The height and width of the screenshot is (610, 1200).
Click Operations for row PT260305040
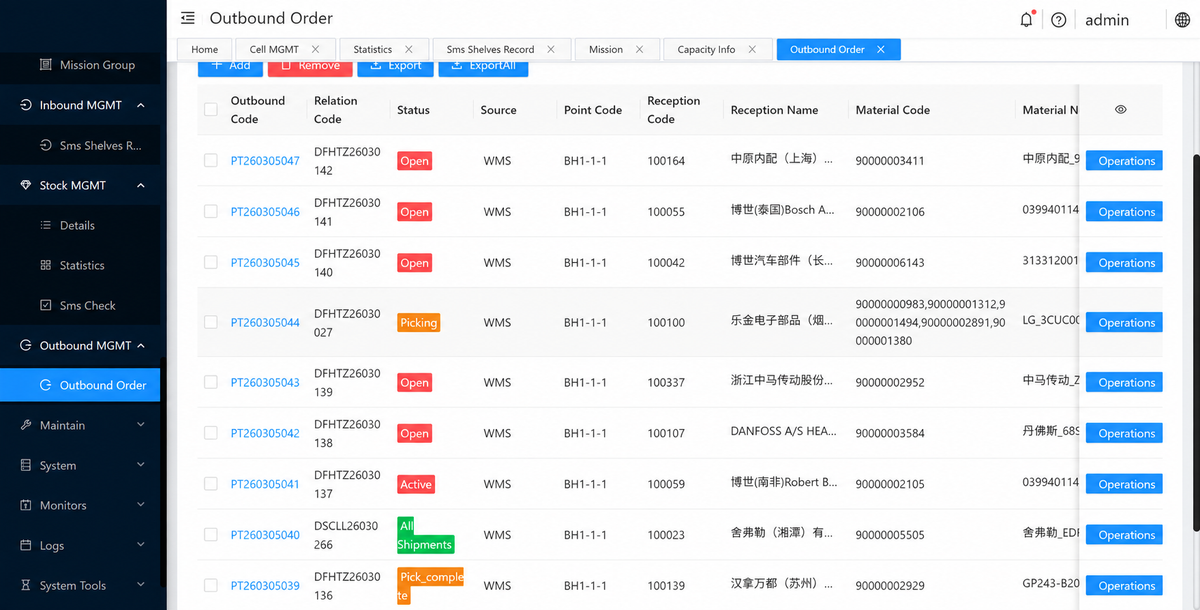(1124, 535)
